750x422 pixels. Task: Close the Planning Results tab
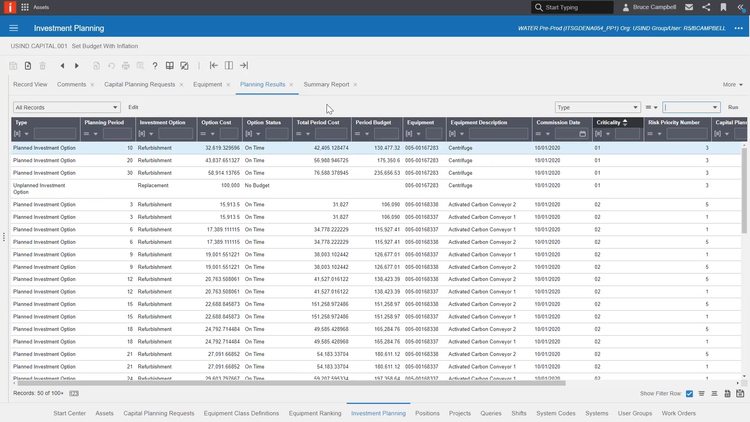pyautogui.click(x=291, y=85)
